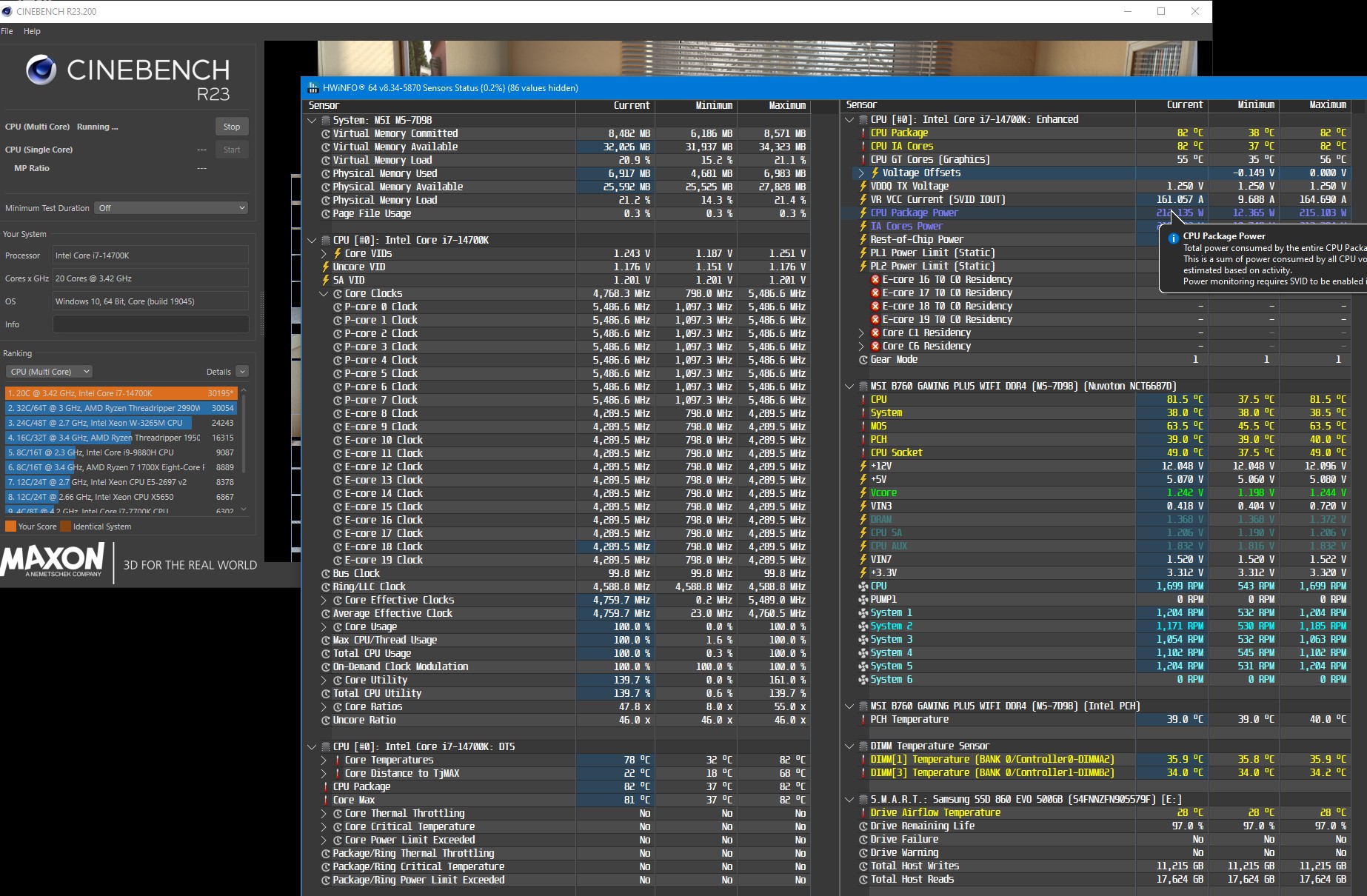The image size is (1367, 896).
Task: Collapse the S.M.A.R.T. Samsung SSD 860 EVO group
Action: pyautogui.click(x=850, y=800)
